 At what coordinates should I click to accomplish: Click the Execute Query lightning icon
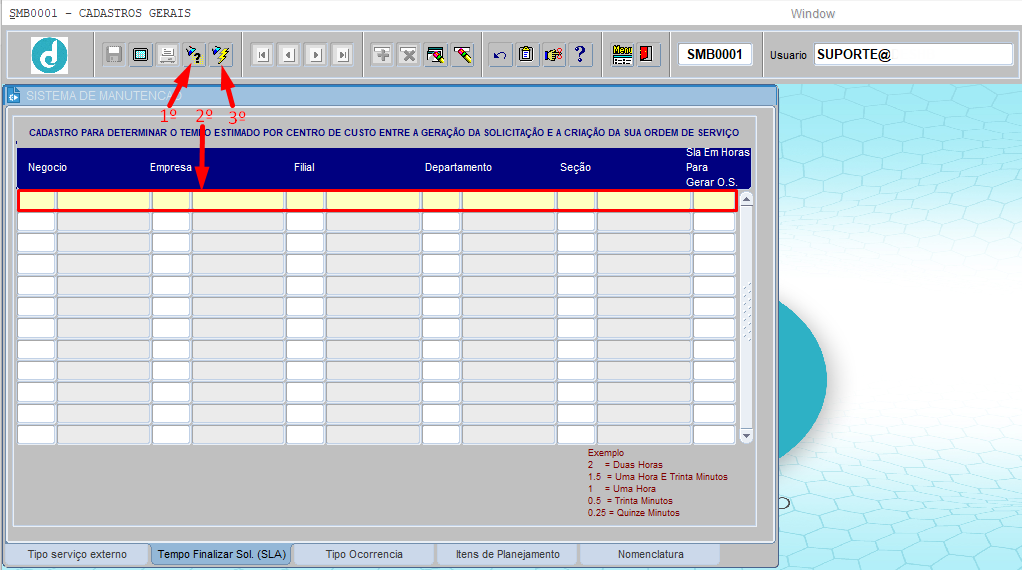pos(221,55)
